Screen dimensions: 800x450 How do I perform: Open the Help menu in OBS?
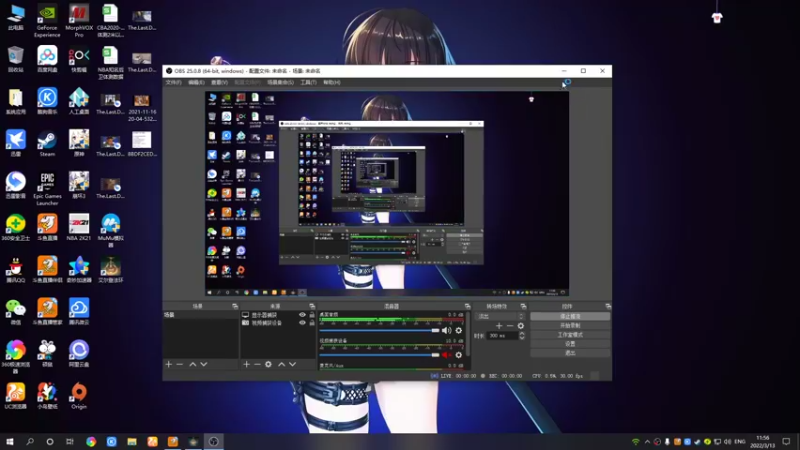pos(332,82)
